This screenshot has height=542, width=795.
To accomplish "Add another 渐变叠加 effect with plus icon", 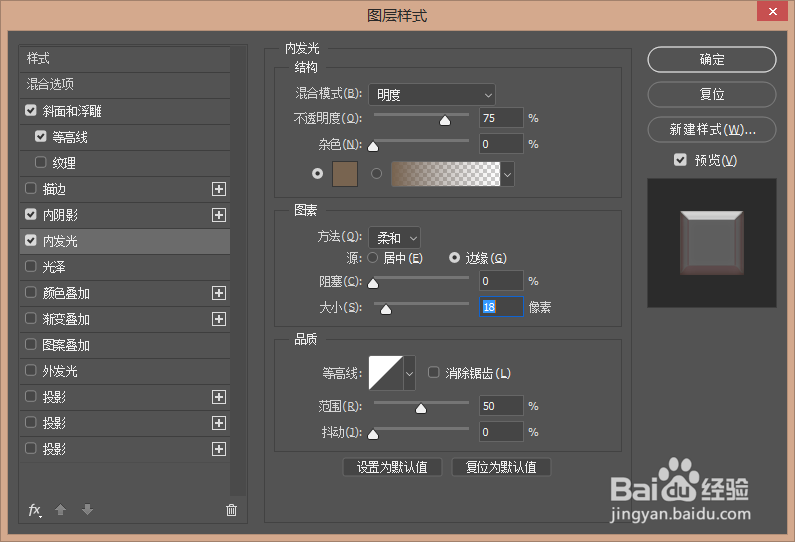I will pos(219,319).
